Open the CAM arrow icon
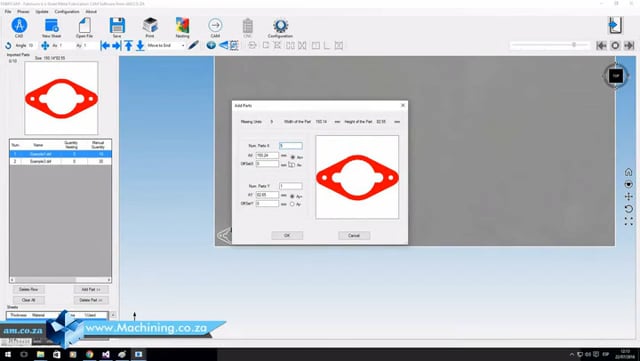 pos(215,25)
